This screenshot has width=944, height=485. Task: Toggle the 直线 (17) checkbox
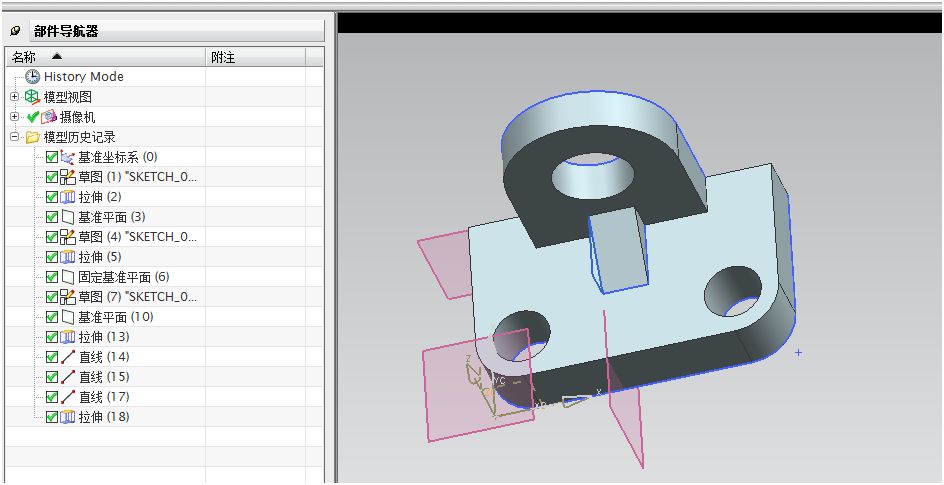pos(52,397)
